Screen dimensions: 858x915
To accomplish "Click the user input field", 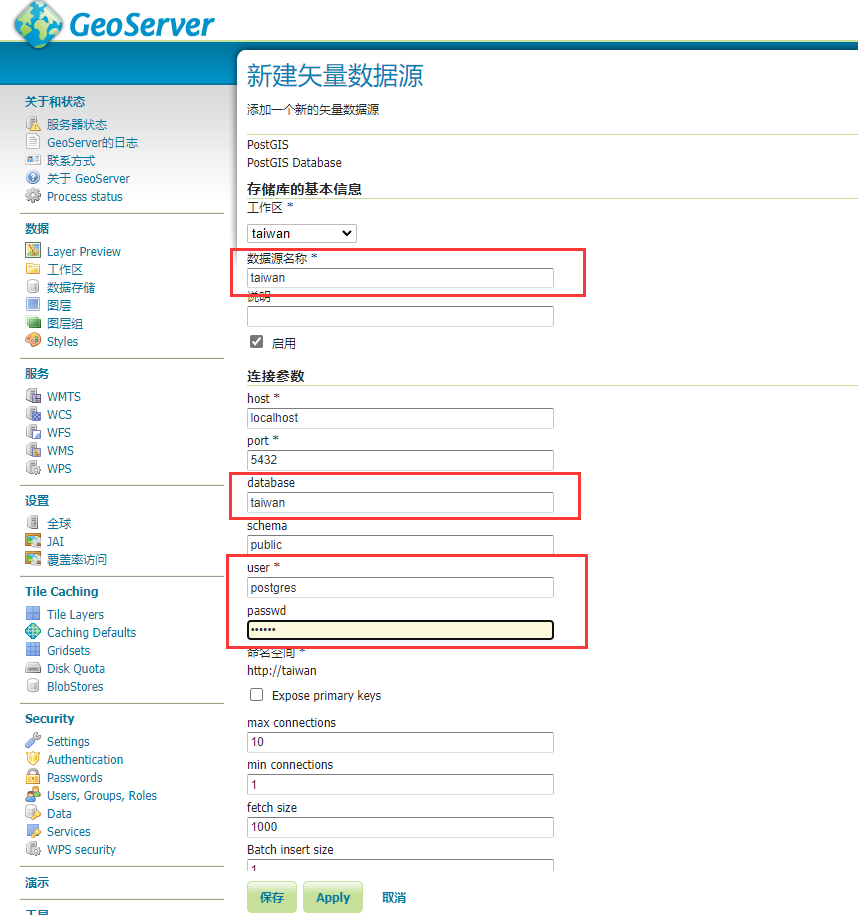I will coord(400,588).
